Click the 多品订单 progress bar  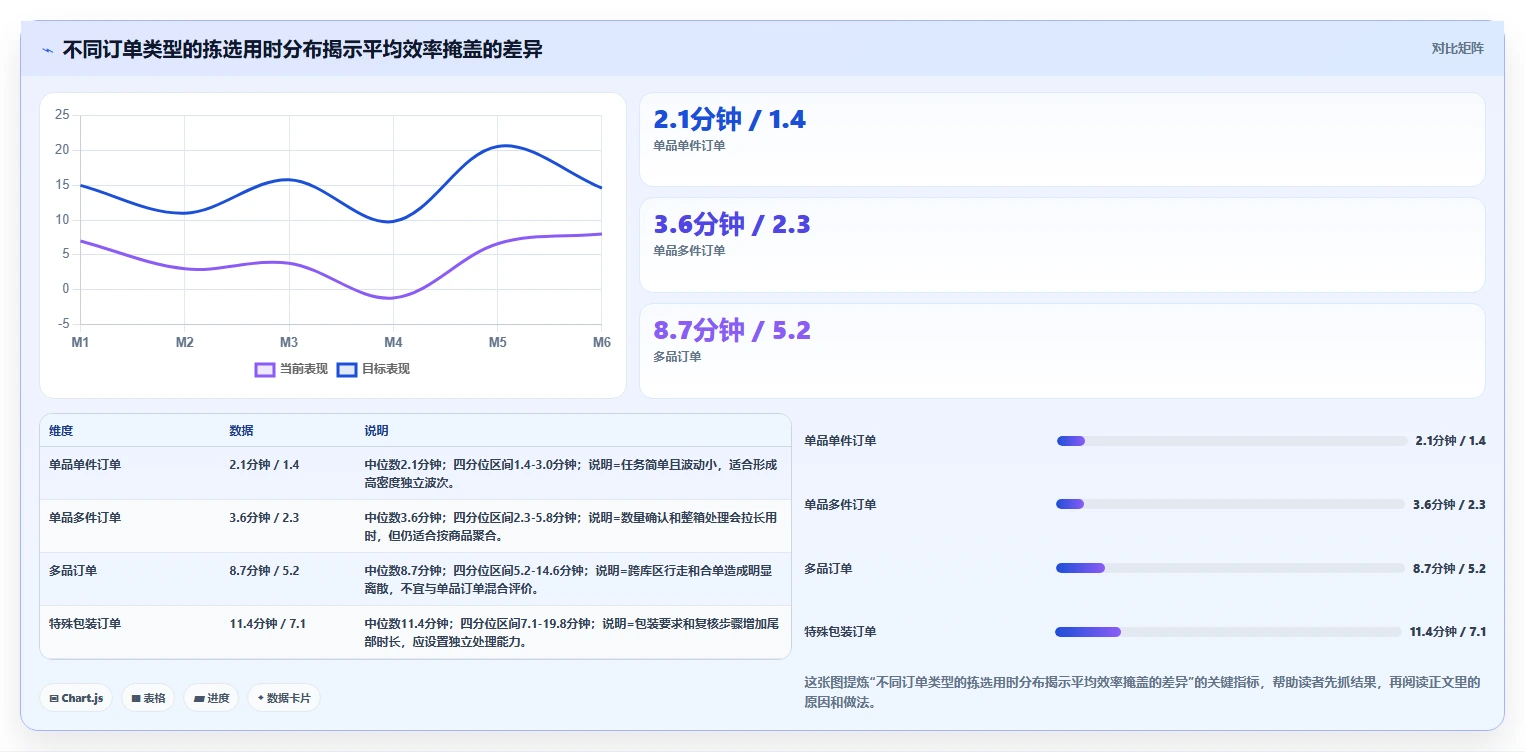point(1230,568)
